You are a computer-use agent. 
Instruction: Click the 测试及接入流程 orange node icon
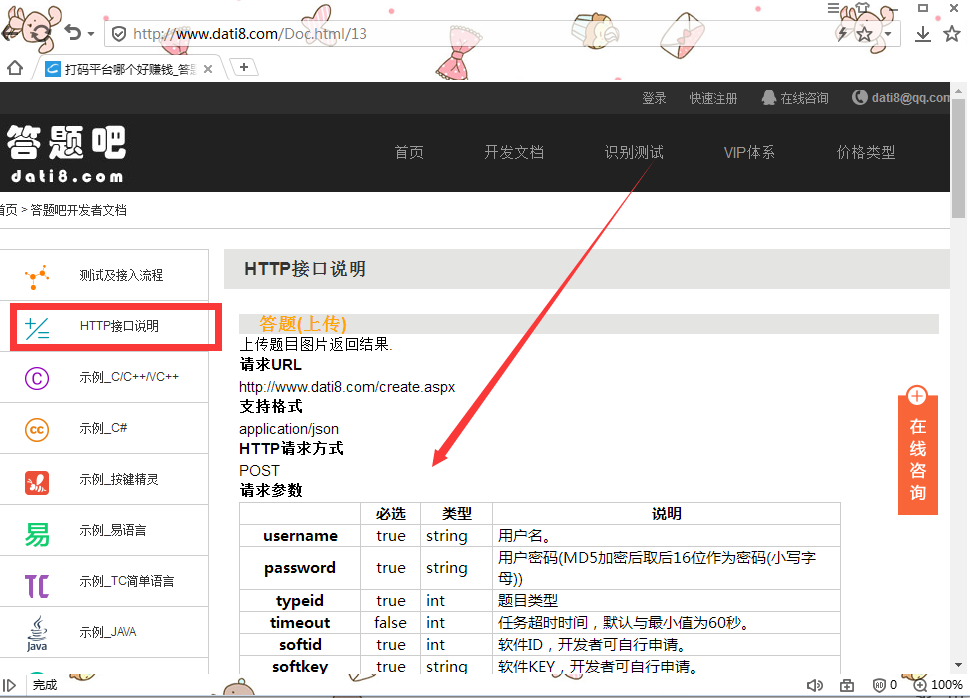tap(36, 277)
